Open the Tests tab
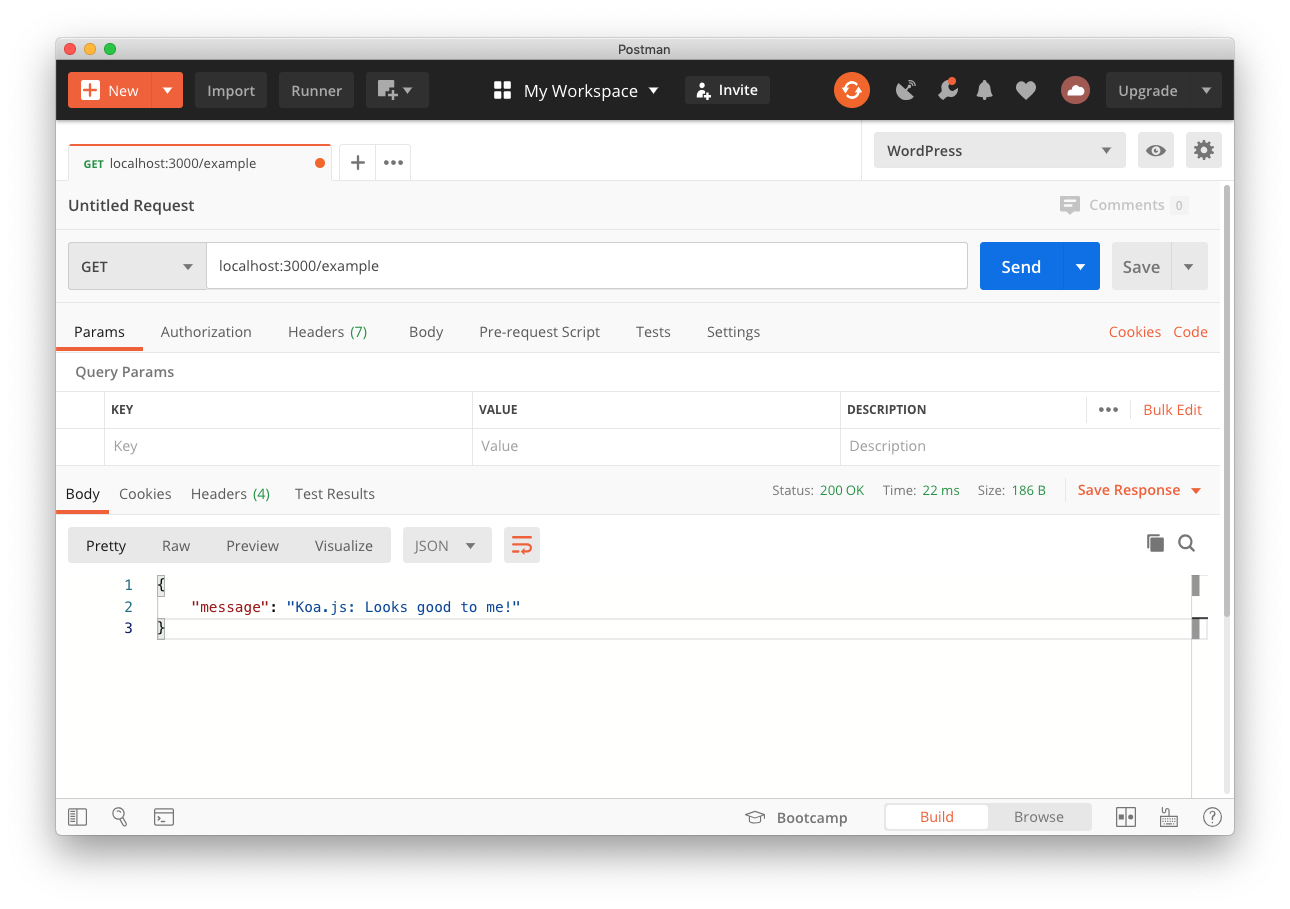The width and height of the screenshot is (1290, 909). (653, 331)
